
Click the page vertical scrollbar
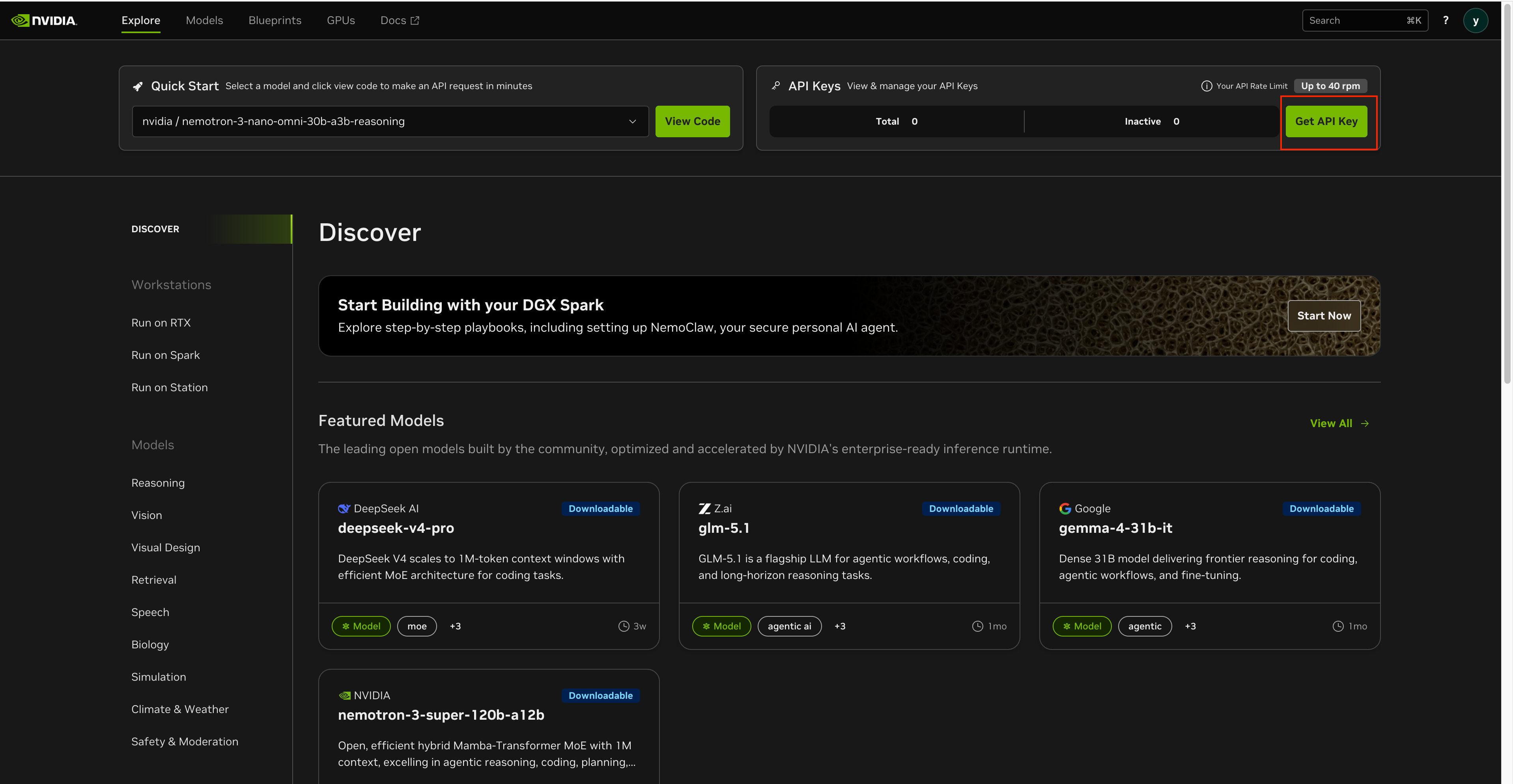(x=1507, y=194)
